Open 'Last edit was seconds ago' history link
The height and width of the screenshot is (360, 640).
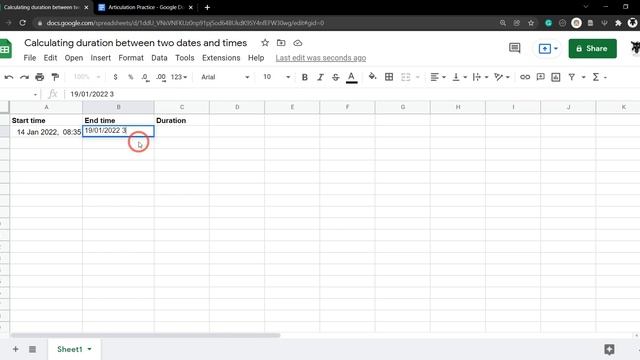click(x=321, y=58)
